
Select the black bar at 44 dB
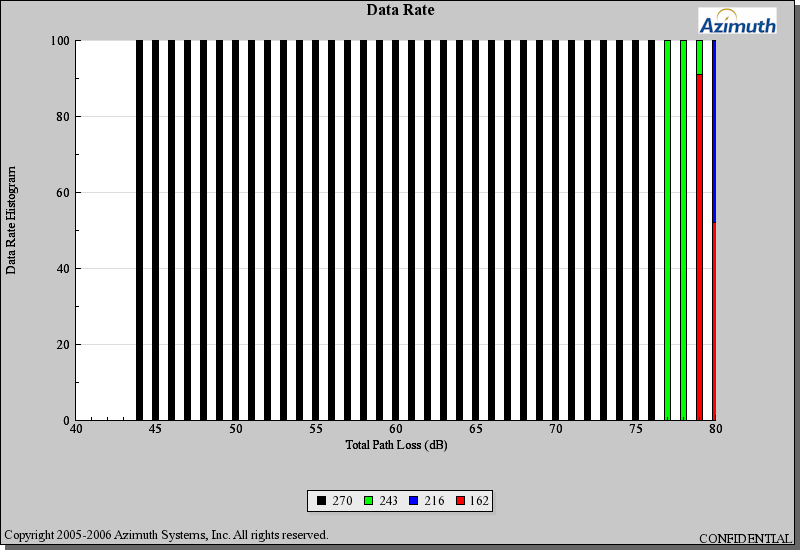(x=140, y=230)
